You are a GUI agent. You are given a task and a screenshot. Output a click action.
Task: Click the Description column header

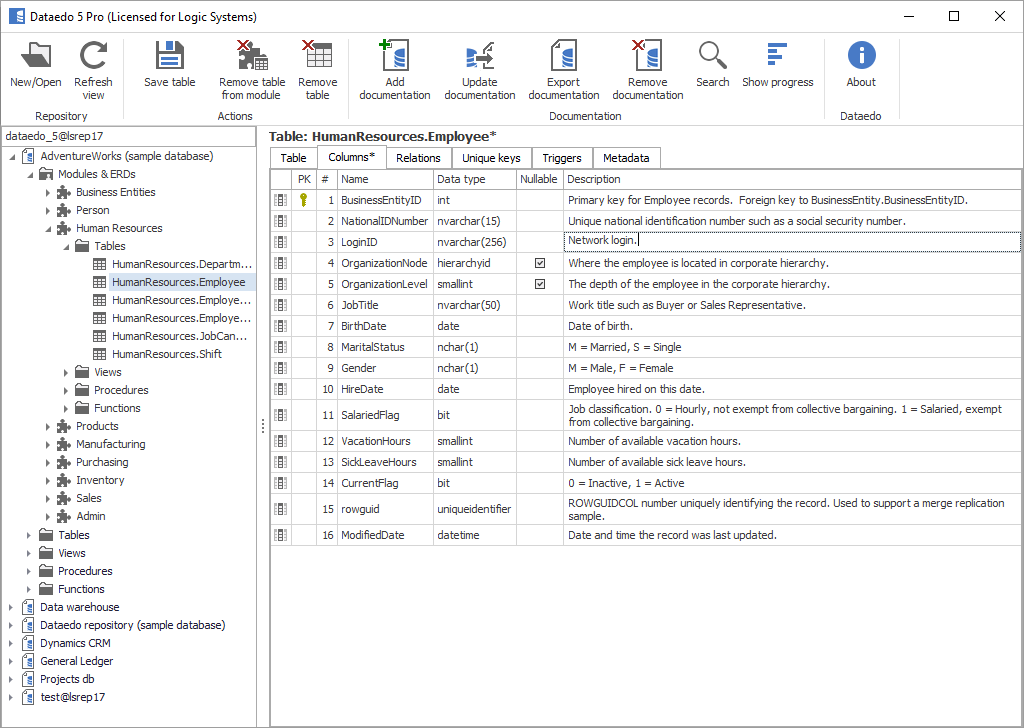[792, 179]
